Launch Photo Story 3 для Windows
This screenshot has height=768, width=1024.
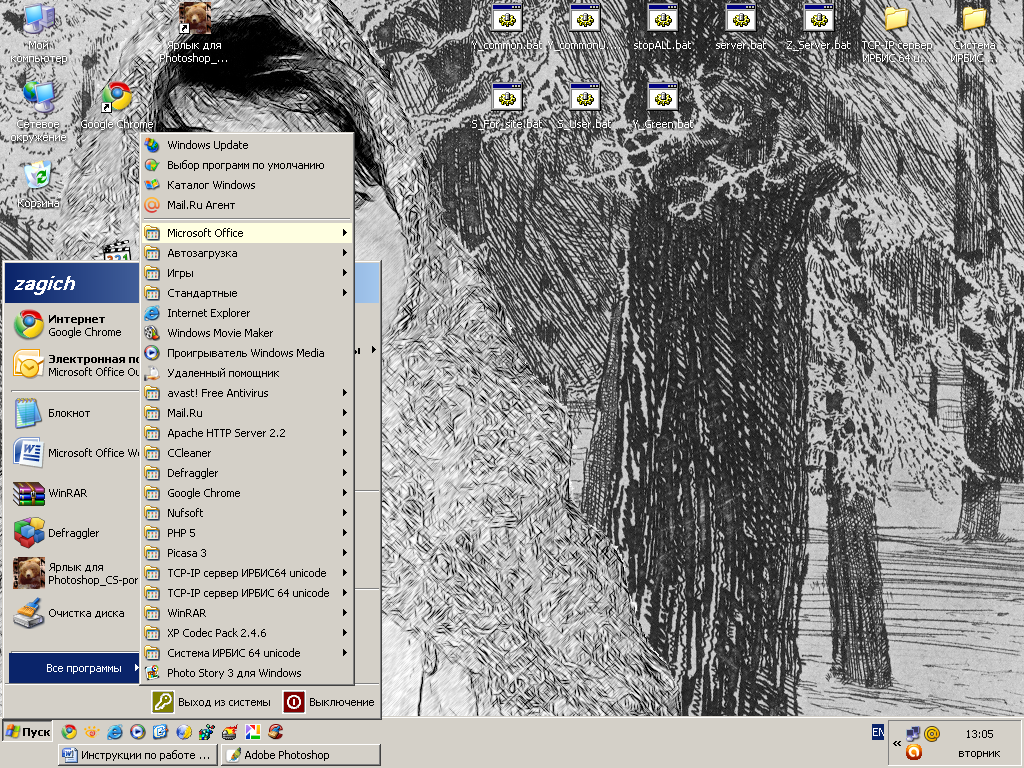(247, 673)
